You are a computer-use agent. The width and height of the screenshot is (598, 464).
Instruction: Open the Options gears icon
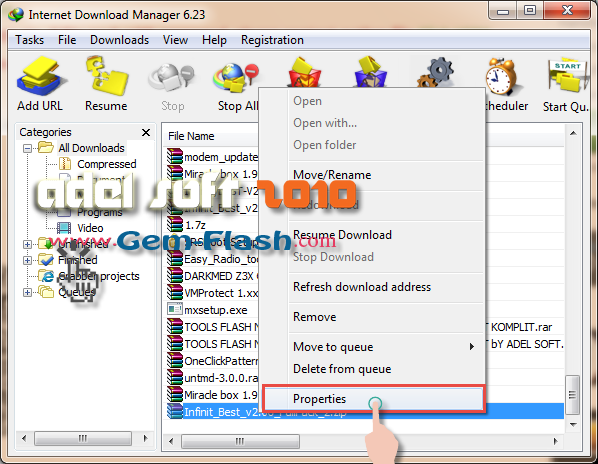(x=436, y=72)
